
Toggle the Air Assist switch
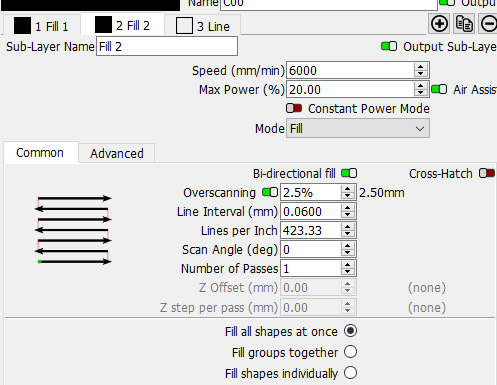coord(439,89)
